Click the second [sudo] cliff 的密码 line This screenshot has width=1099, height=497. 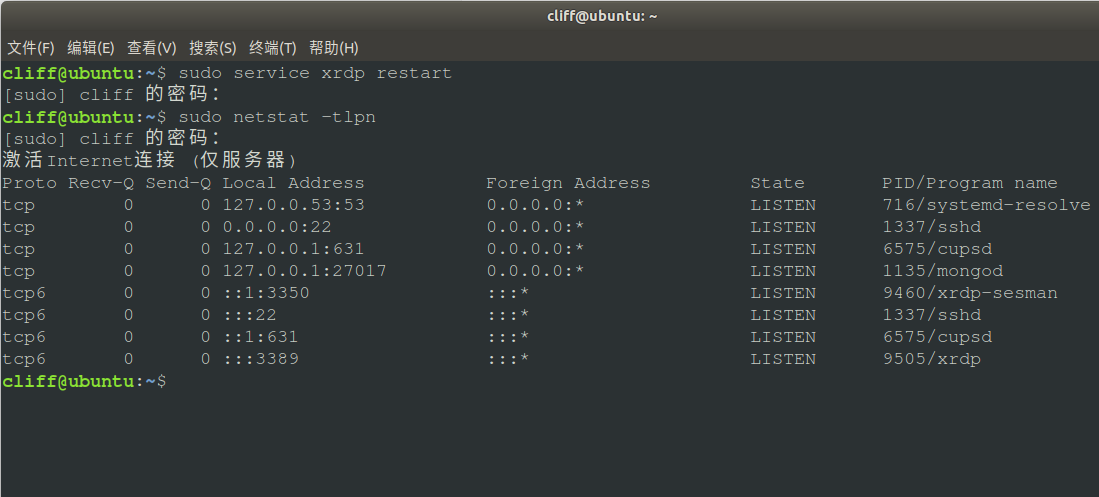[x=112, y=139]
